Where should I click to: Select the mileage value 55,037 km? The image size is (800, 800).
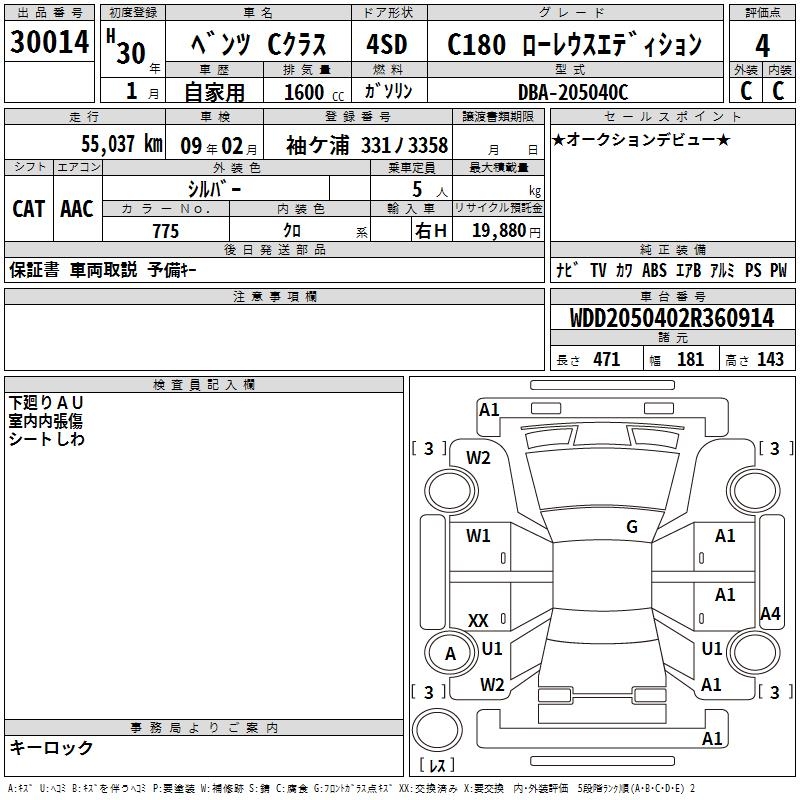(122, 144)
